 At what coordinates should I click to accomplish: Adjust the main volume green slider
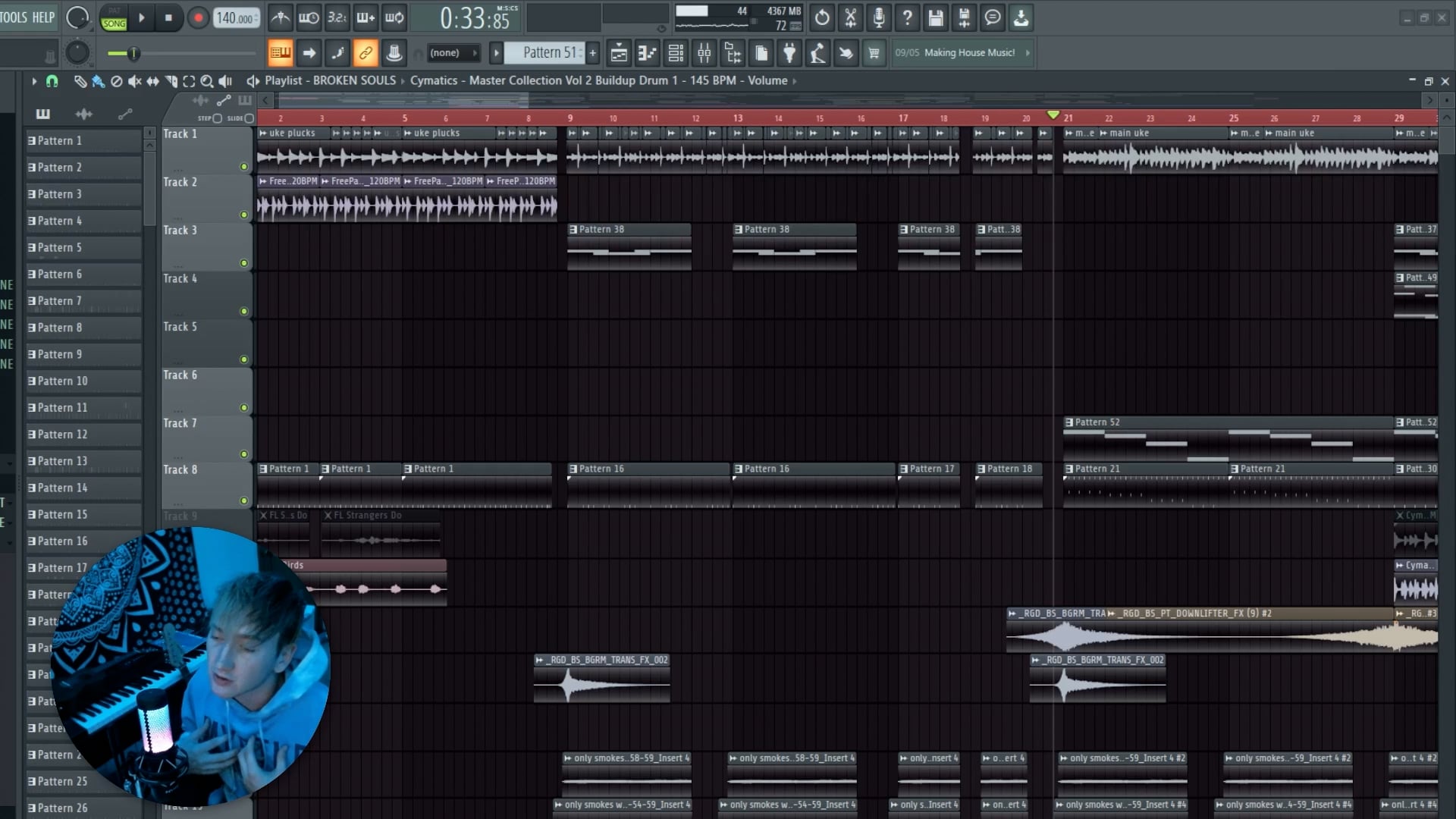[133, 53]
